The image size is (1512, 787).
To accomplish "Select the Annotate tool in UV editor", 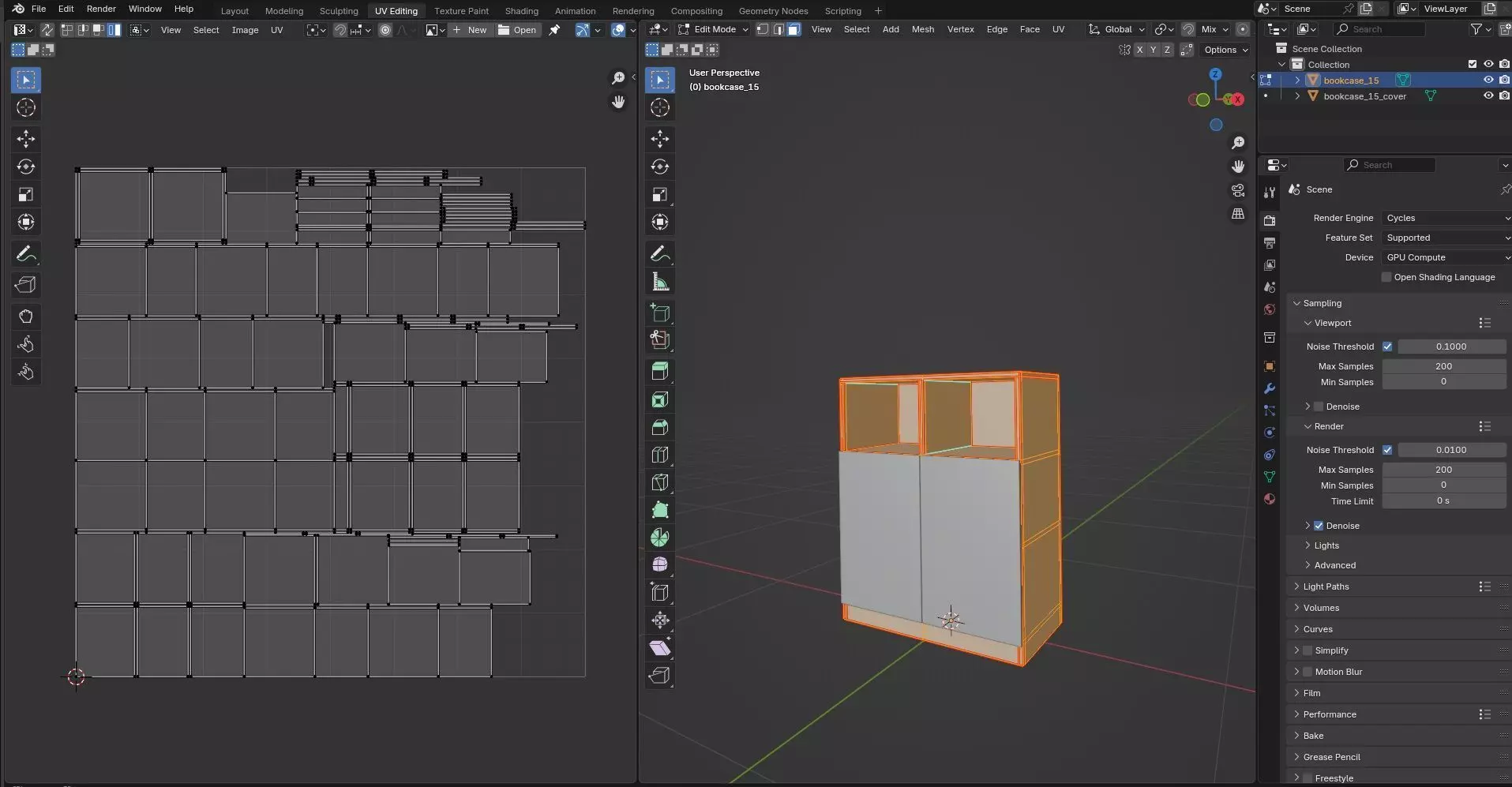I will click(26, 254).
